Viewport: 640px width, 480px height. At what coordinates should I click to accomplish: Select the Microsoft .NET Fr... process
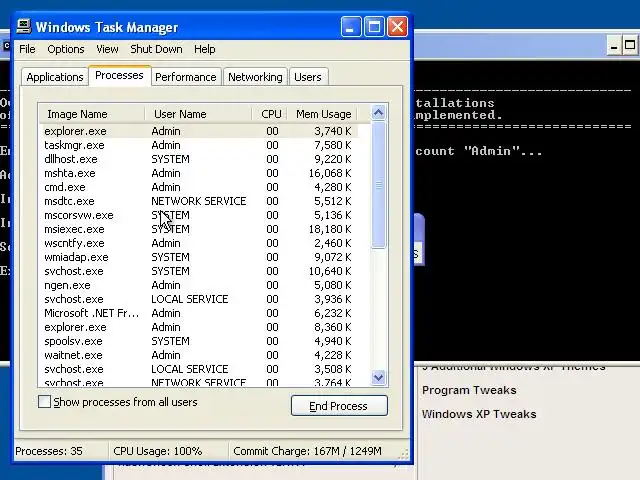(x=199, y=313)
